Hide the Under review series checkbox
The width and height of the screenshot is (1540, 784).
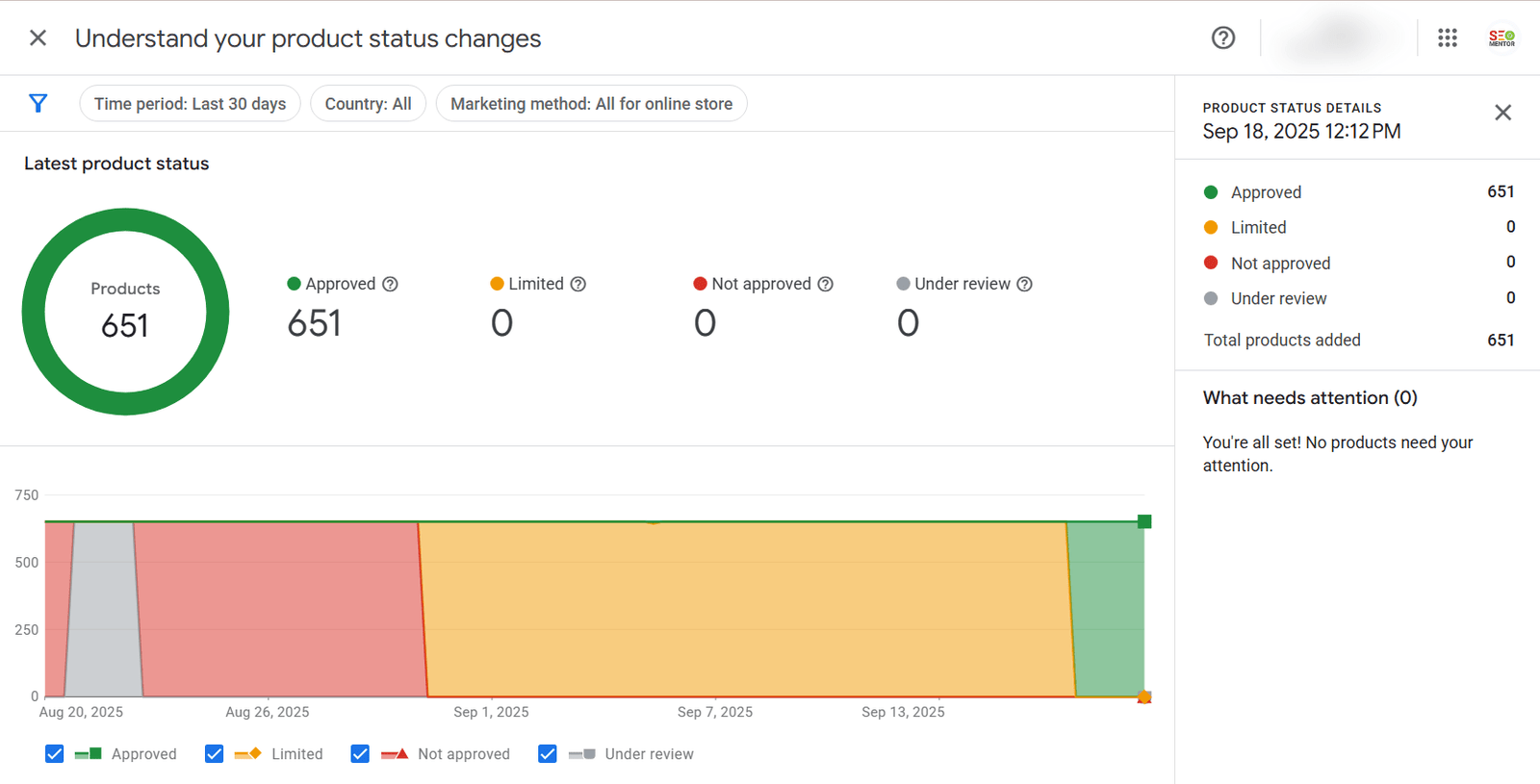(548, 754)
